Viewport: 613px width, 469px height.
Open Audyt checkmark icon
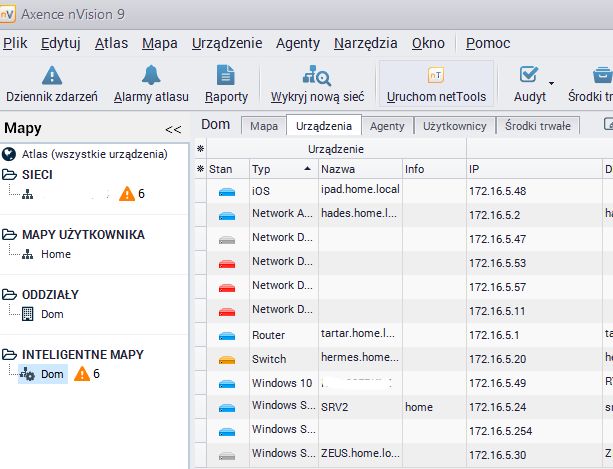pyautogui.click(x=529, y=74)
